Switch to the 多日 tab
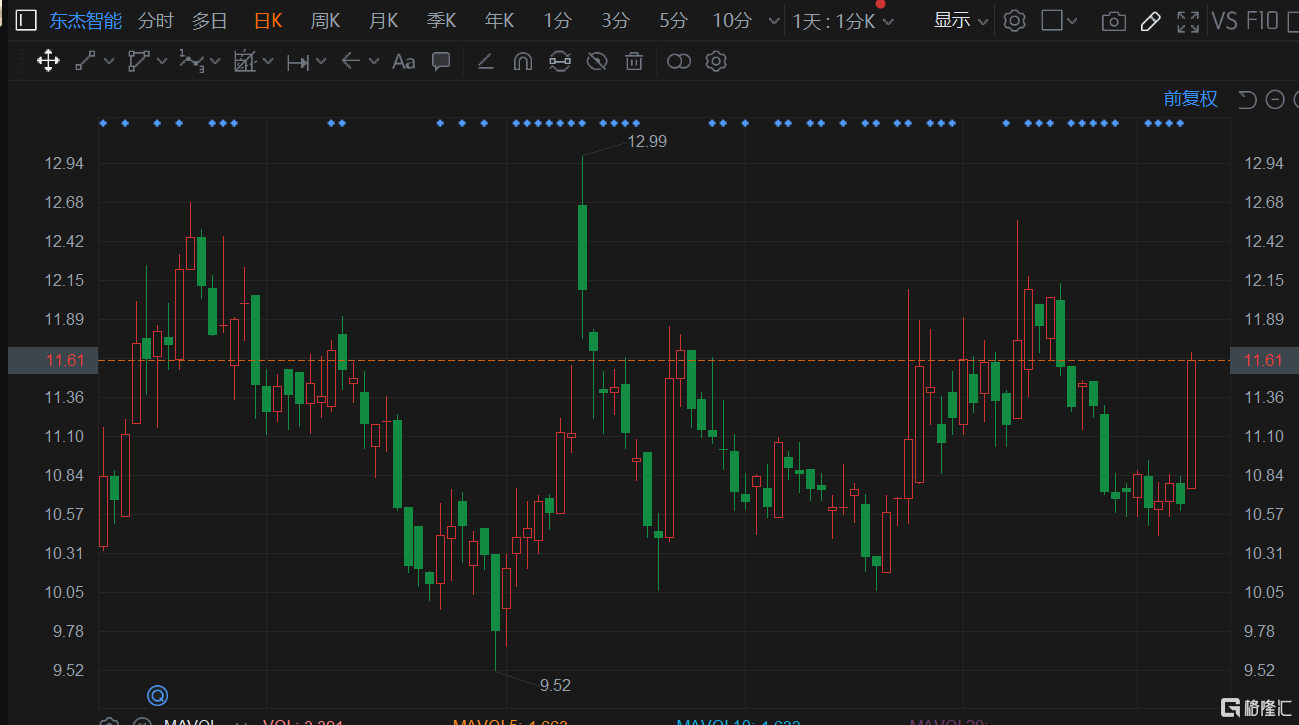This screenshot has width=1299, height=725. tap(210, 21)
